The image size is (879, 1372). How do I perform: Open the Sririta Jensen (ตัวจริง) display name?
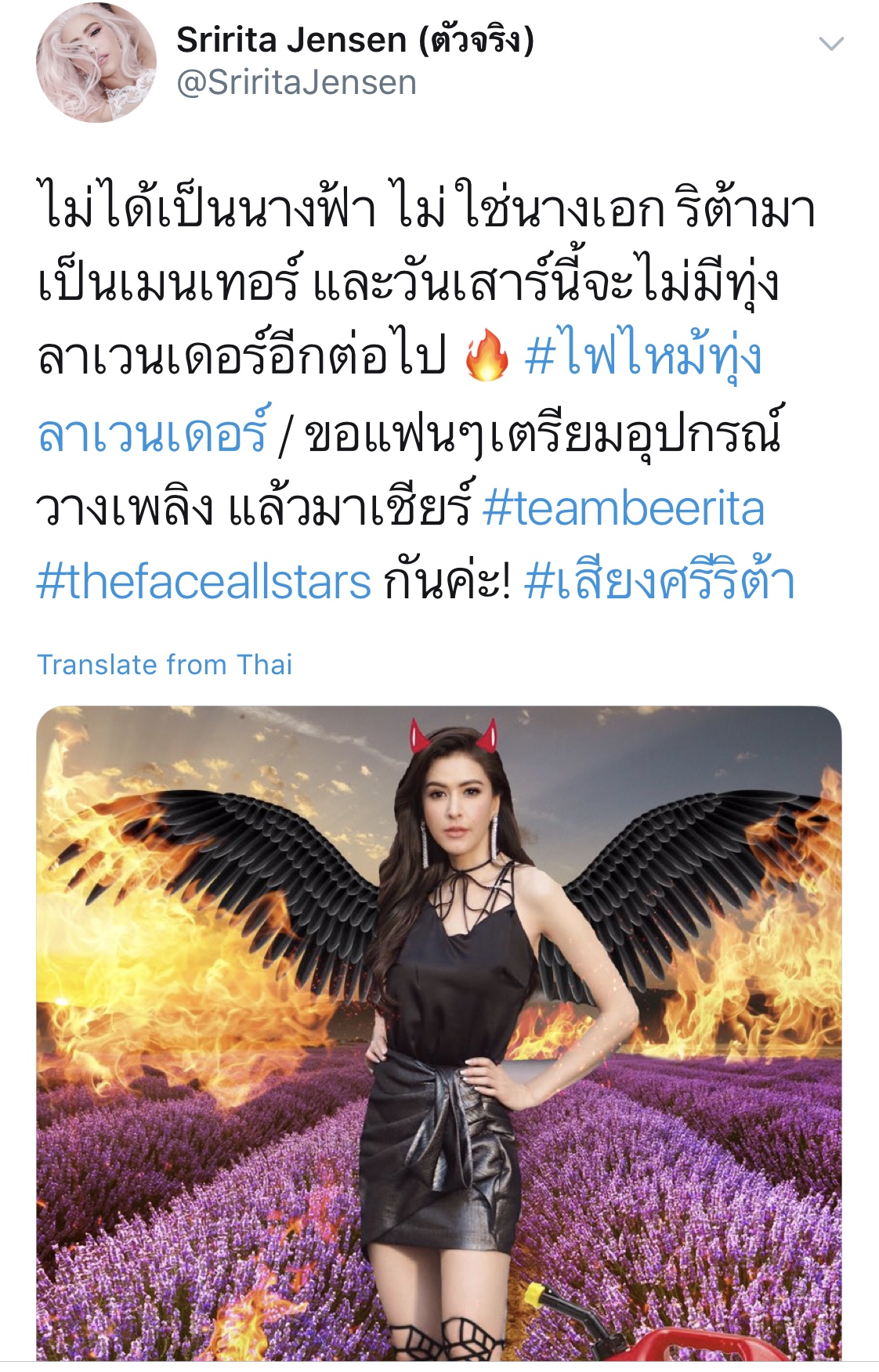[x=355, y=39]
